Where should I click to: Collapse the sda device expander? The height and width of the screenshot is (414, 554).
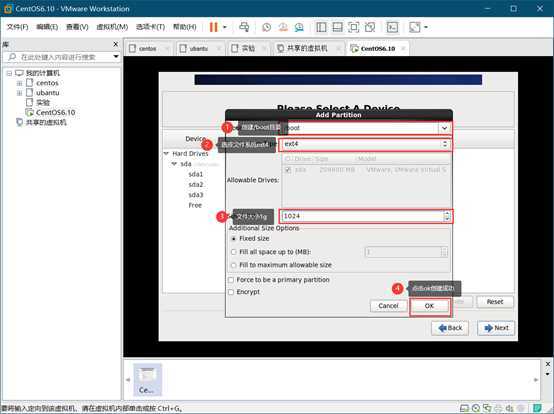(x=174, y=164)
